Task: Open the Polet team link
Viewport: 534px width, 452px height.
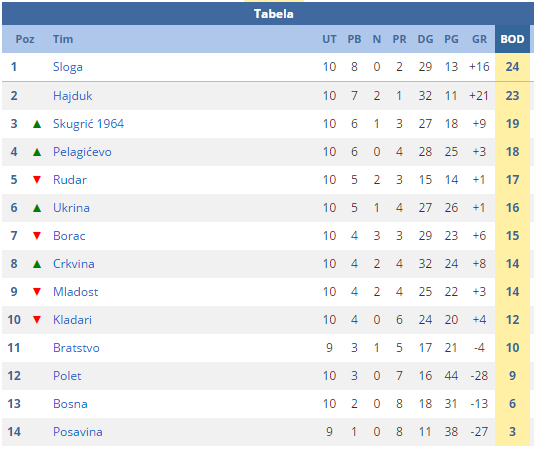Action: tap(67, 376)
